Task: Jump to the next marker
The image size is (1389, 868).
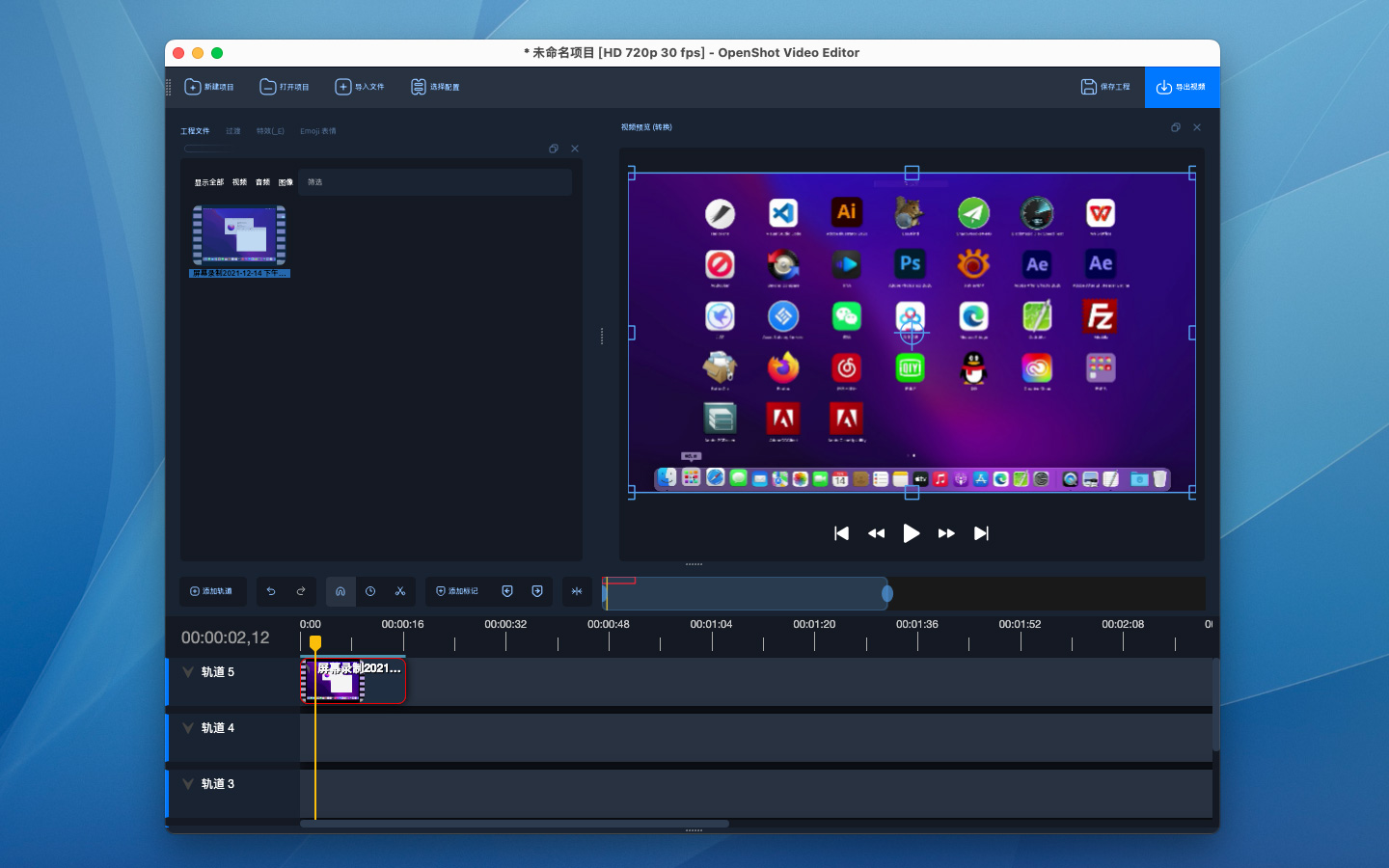Action: [537, 591]
